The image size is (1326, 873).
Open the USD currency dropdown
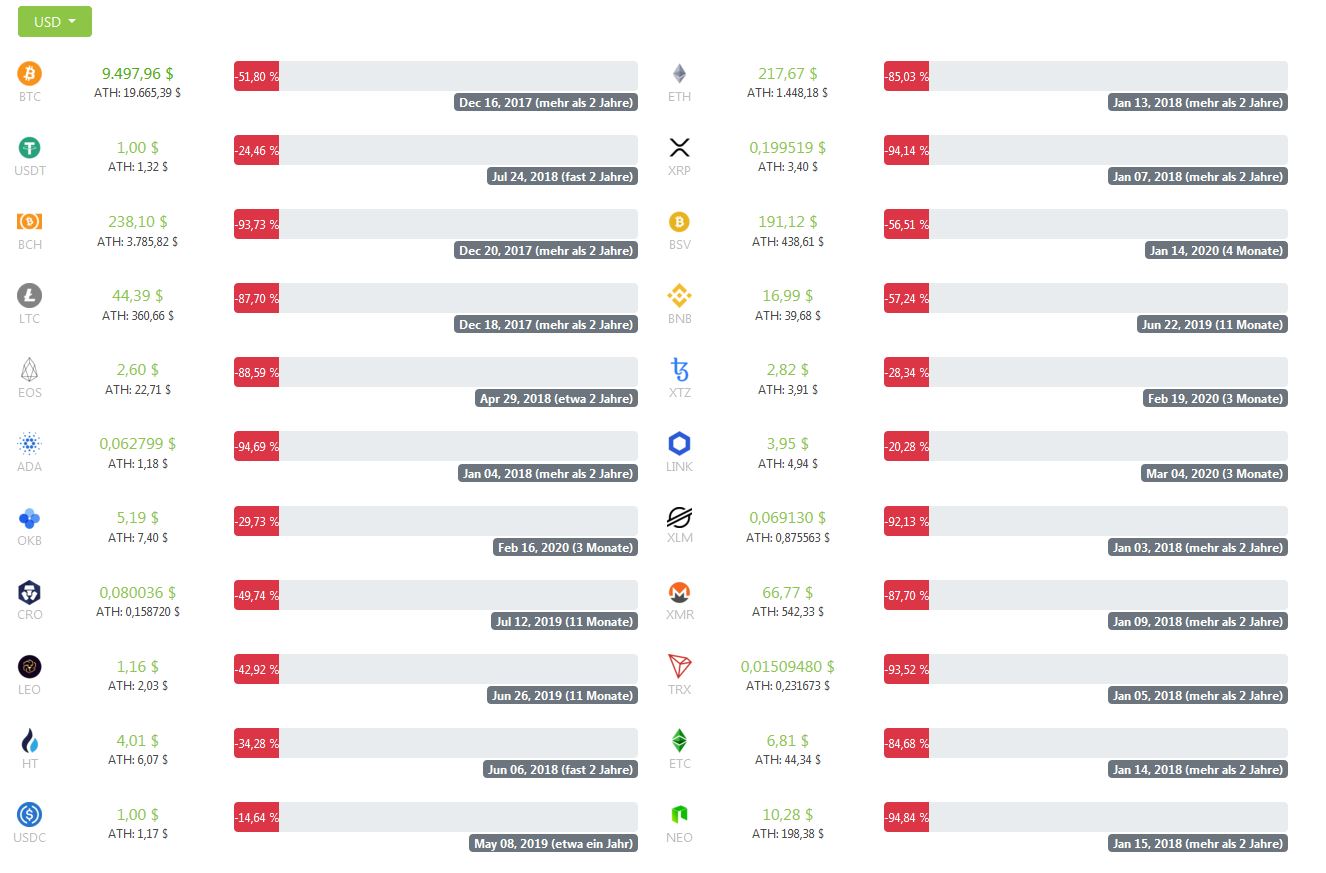point(55,21)
